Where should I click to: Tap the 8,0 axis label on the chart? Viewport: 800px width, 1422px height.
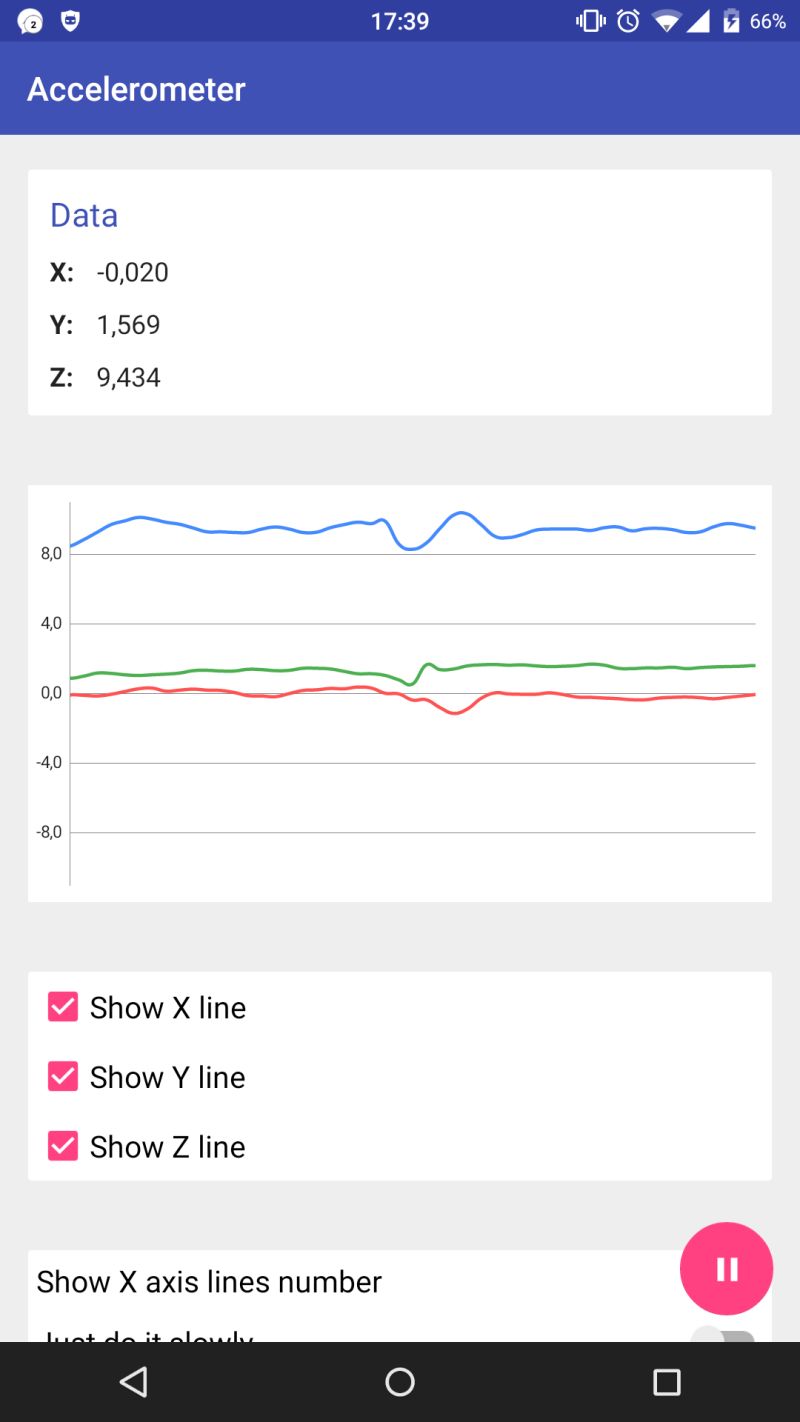tap(51, 553)
